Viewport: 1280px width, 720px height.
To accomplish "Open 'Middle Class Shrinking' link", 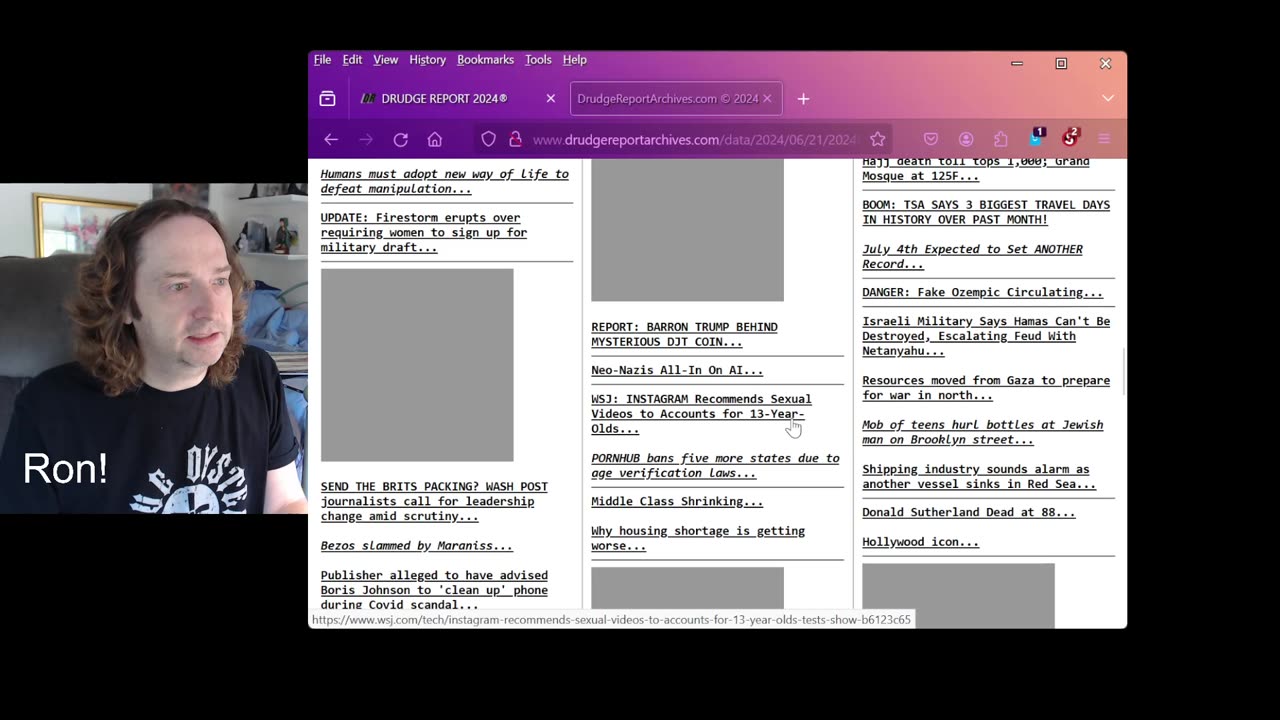I will (677, 501).
